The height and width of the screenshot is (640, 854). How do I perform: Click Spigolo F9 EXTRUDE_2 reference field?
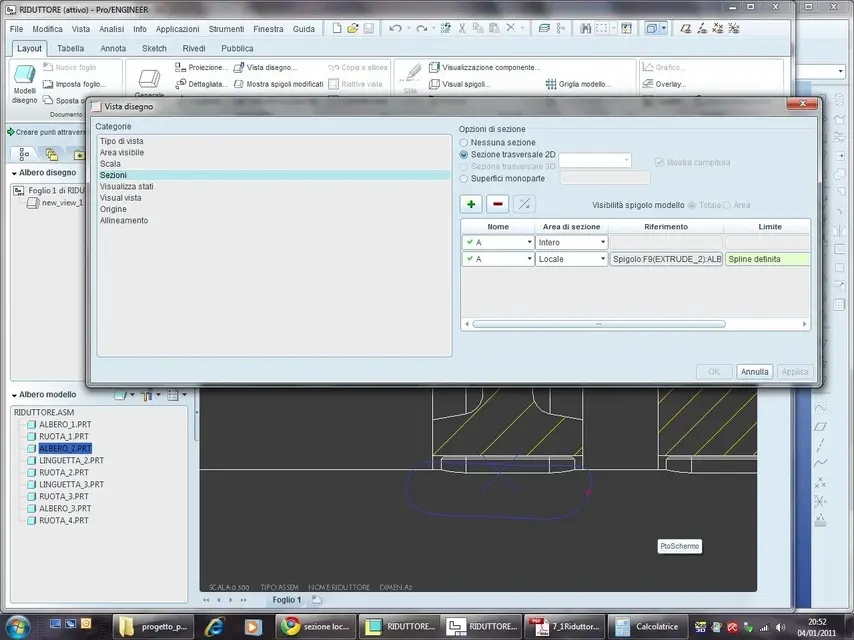(x=667, y=259)
